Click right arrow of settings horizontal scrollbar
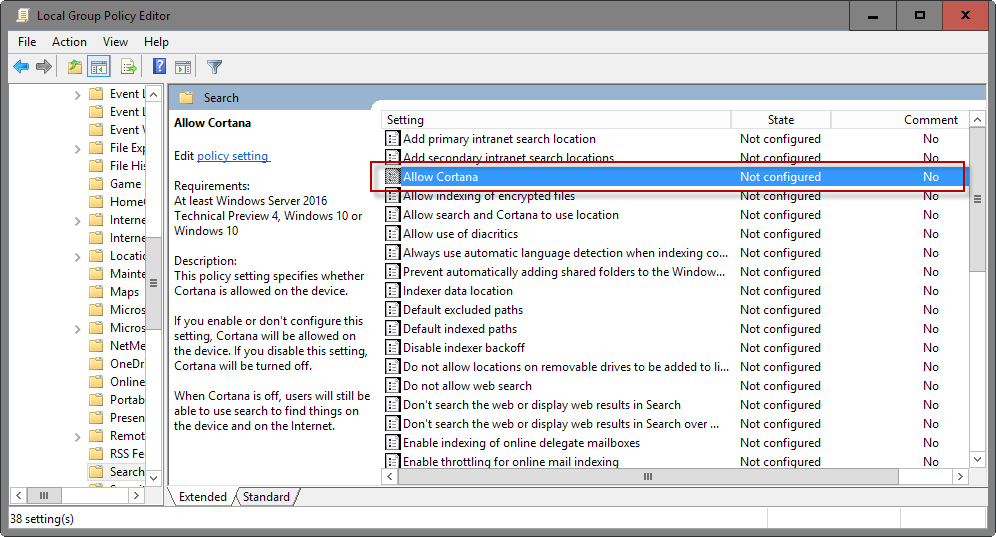The height and width of the screenshot is (537, 996). coord(960,477)
